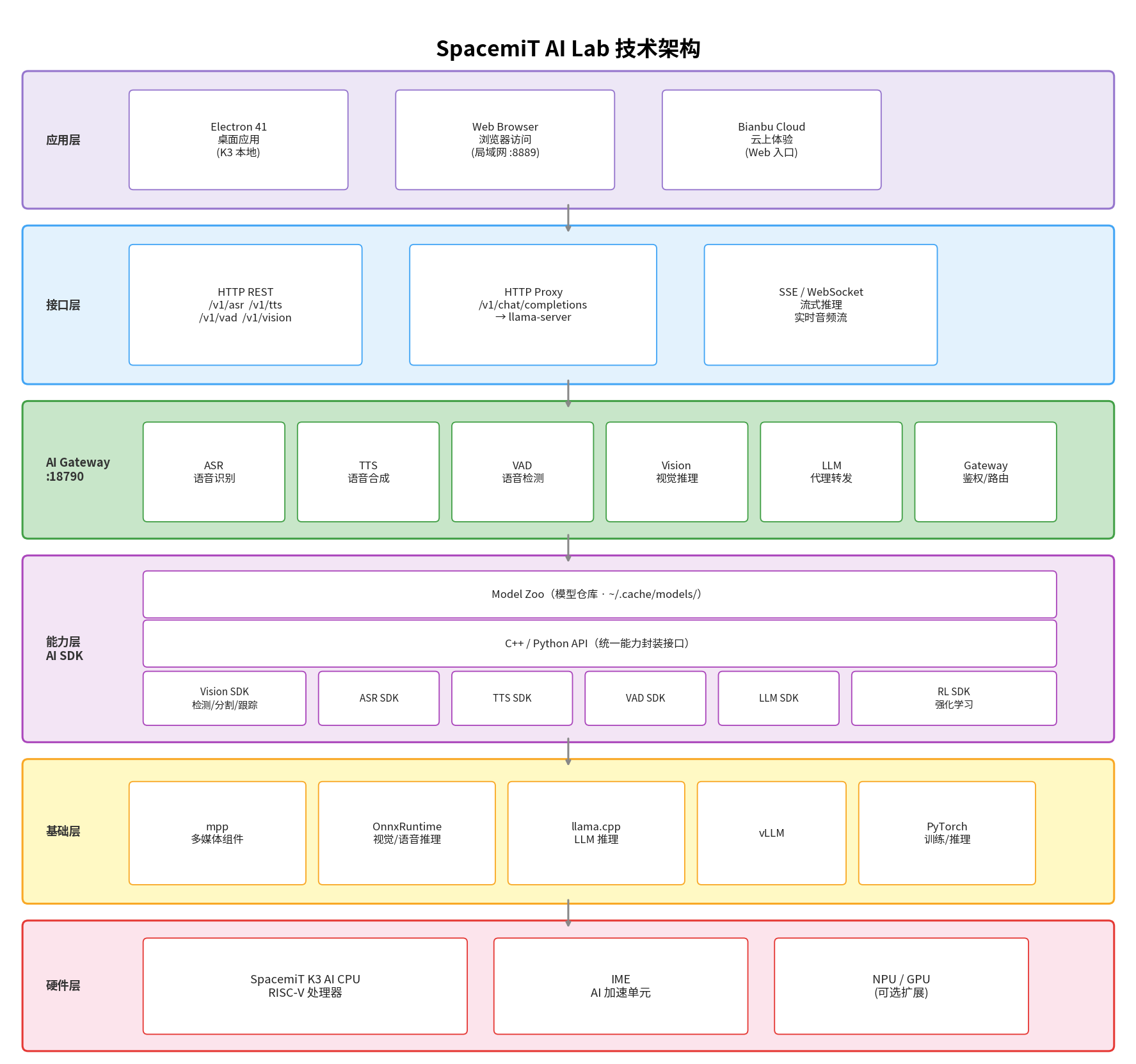Select the Model Zoo 模型仓库 bar
The width and height of the screenshot is (1136, 1064).
click(x=600, y=594)
